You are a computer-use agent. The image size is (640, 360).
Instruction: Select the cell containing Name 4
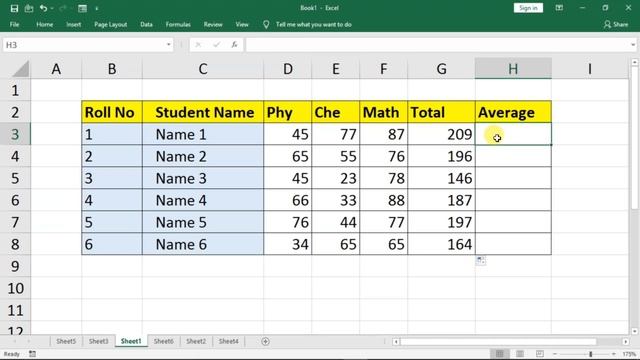point(203,200)
